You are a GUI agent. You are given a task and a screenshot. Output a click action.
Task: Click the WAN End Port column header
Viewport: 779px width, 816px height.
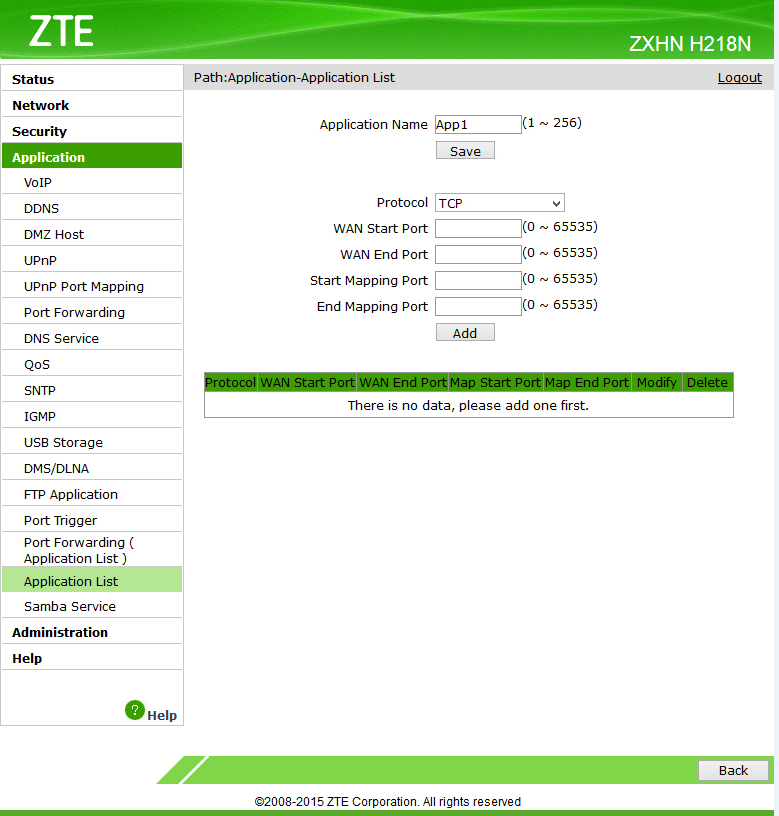coord(403,382)
